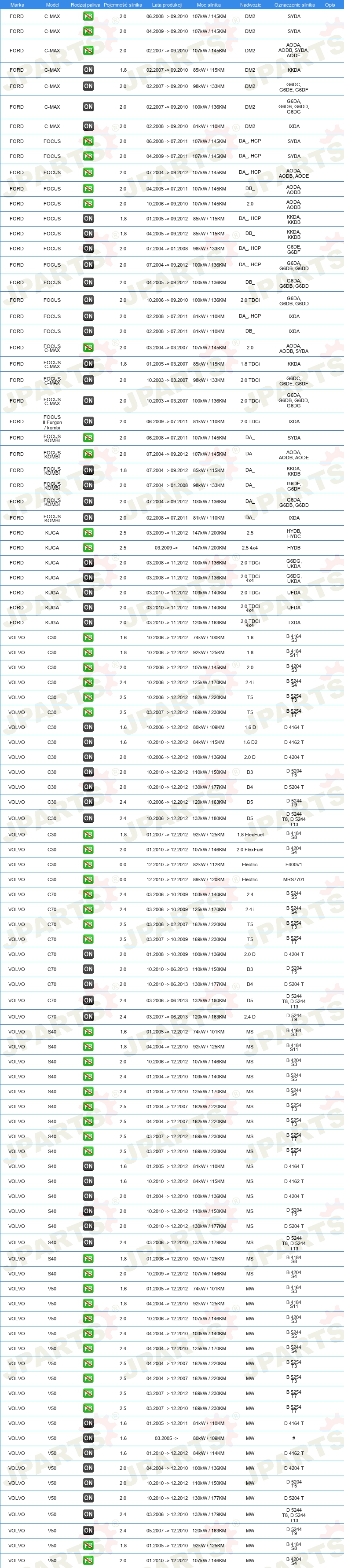Click the body cell 1.8 FlexFuel

tap(250, 835)
